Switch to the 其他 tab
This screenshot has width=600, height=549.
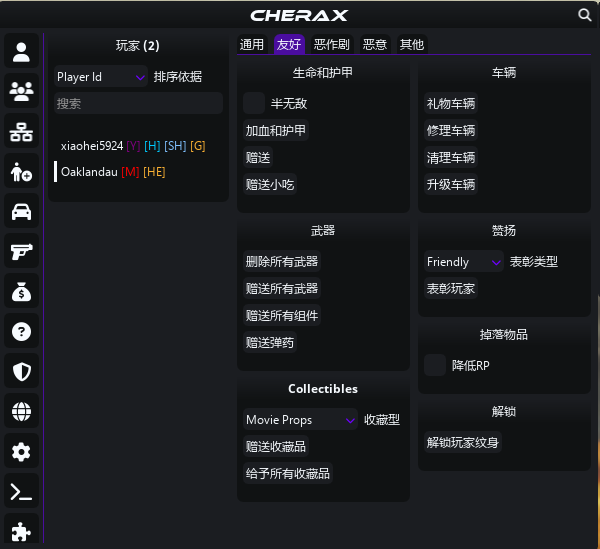pyautogui.click(x=412, y=44)
